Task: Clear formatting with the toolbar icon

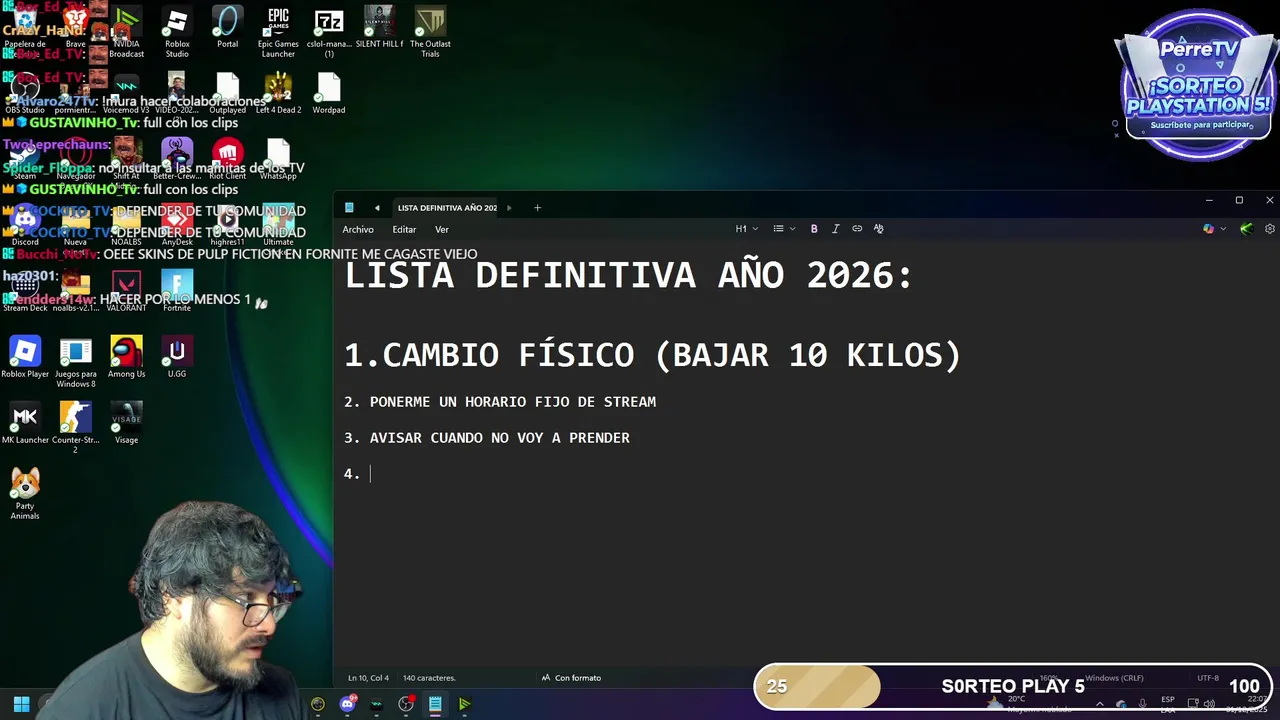Action: 879,229
